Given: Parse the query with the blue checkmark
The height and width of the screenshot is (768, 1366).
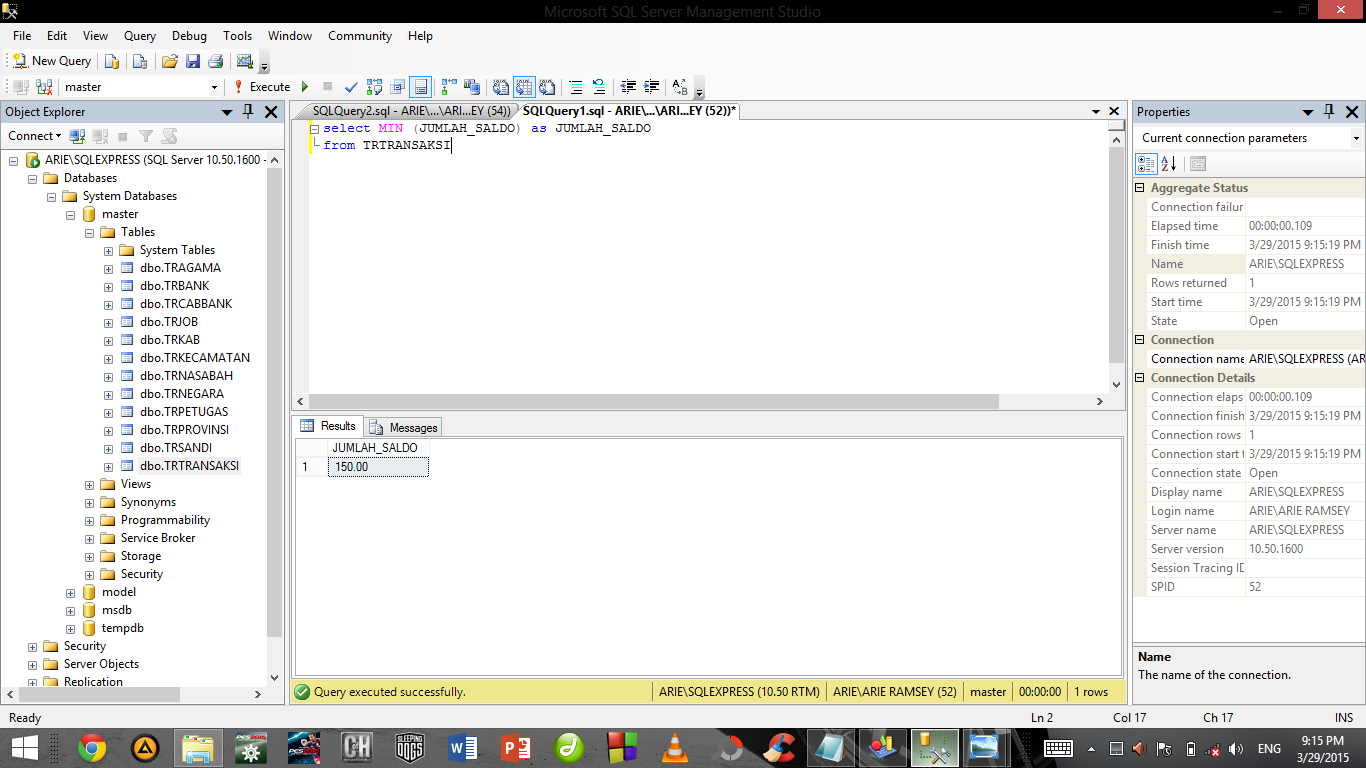Looking at the screenshot, I should [351, 87].
